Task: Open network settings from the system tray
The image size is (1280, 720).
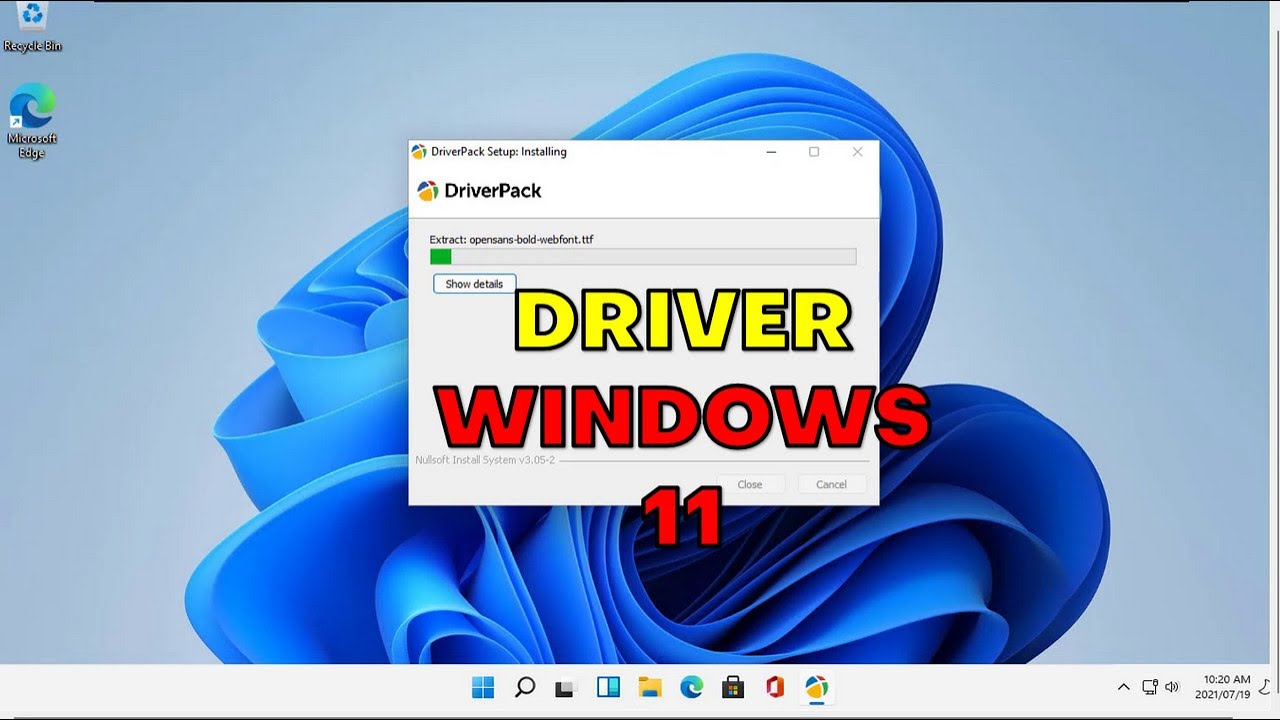Action: tap(1151, 687)
